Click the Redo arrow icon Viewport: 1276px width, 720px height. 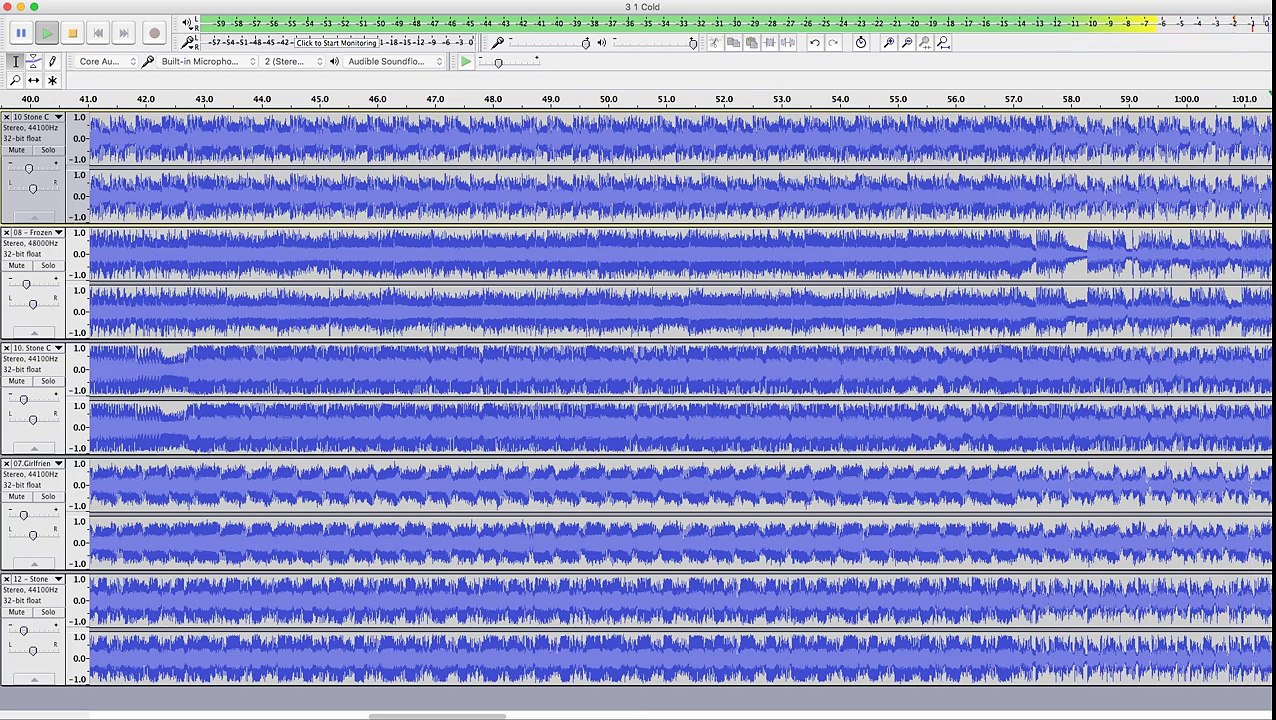click(x=833, y=43)
